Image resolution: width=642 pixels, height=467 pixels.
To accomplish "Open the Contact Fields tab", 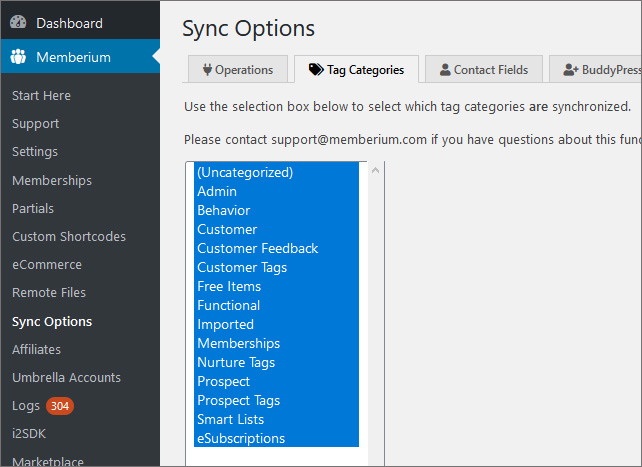I will point(484,69).
